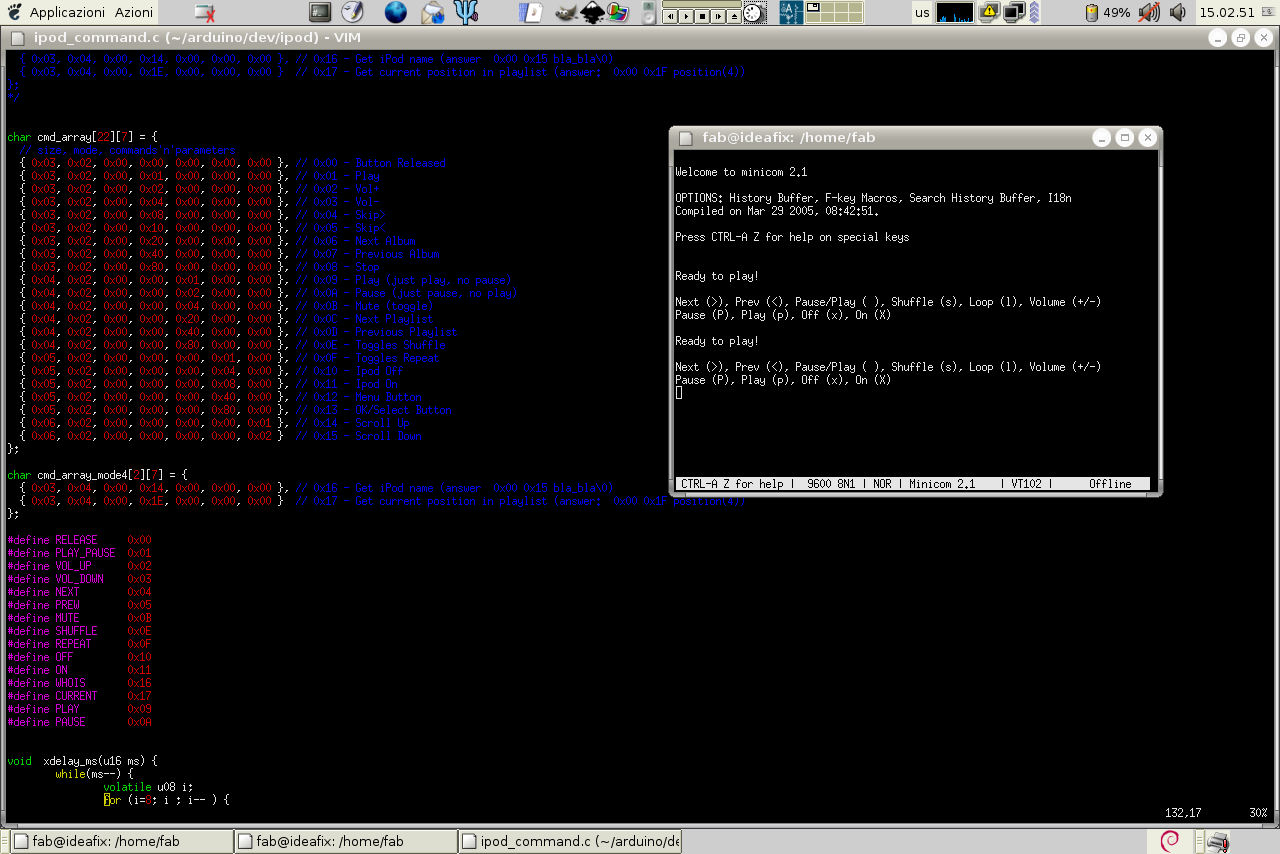This screenshot has height=854, width=1280.
Task: Toggle the muted speaker icon
Action: tap(1149, 13)
